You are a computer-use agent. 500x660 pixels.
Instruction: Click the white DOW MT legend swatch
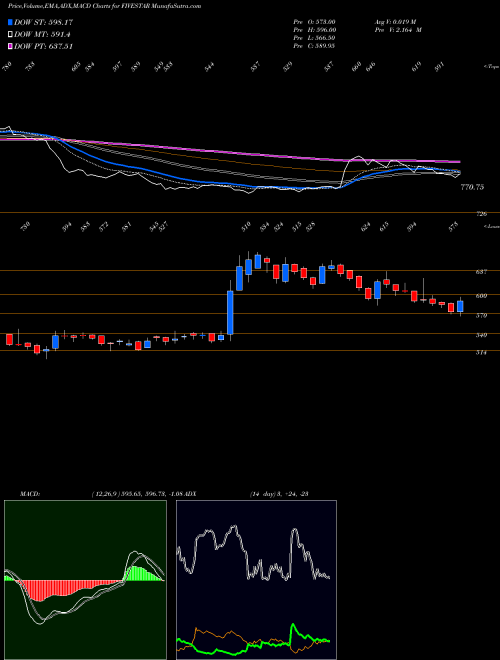[x=10, y=34]
